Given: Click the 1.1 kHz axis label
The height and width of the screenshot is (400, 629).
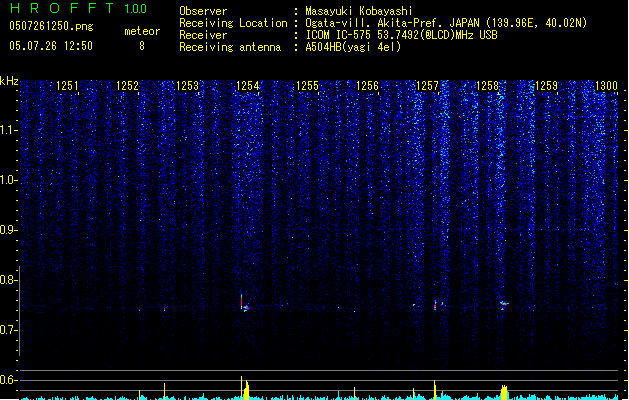Looking at the screenshot, I should 9,130.
